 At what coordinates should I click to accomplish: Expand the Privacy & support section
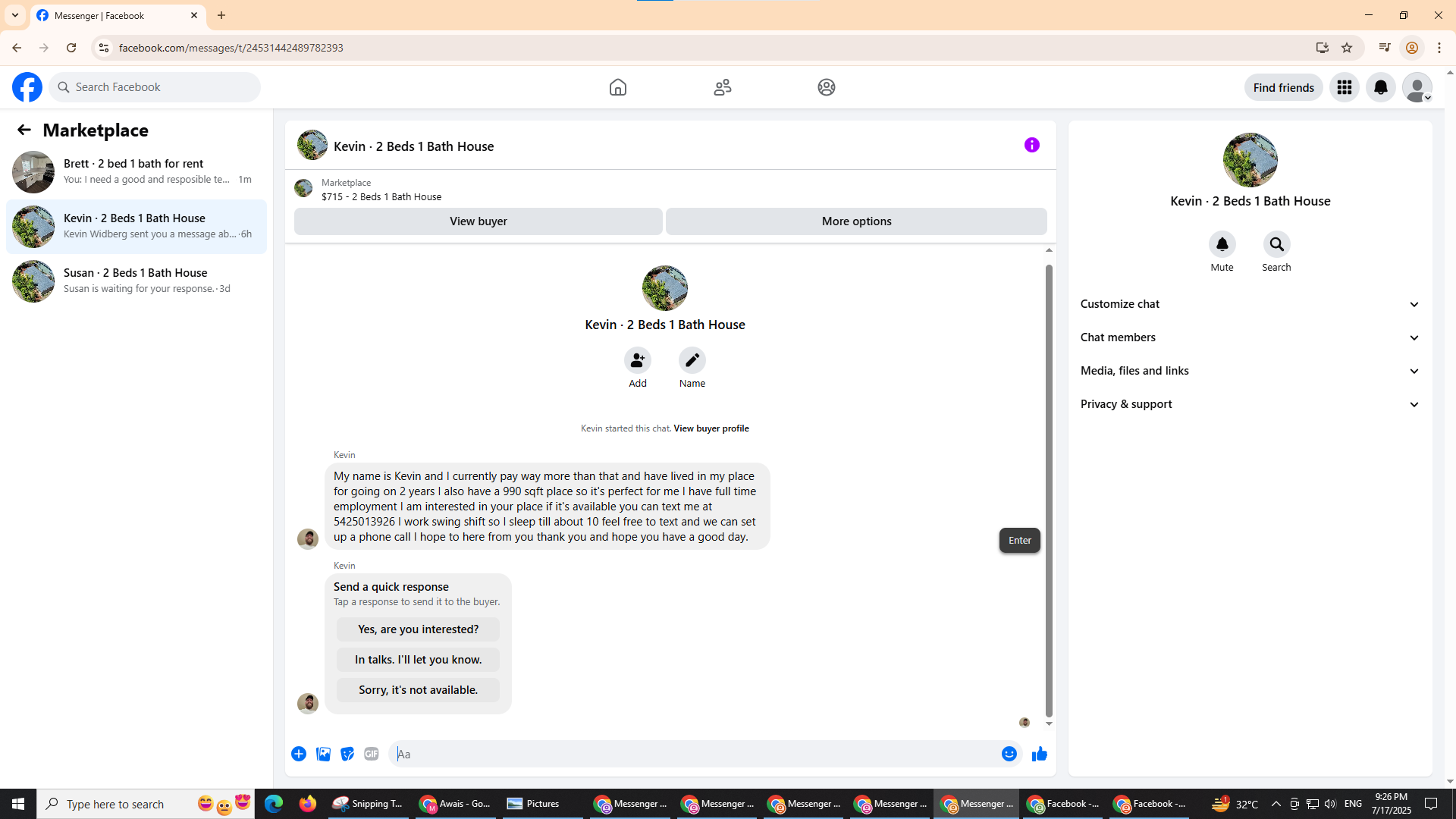[1250, 404]
